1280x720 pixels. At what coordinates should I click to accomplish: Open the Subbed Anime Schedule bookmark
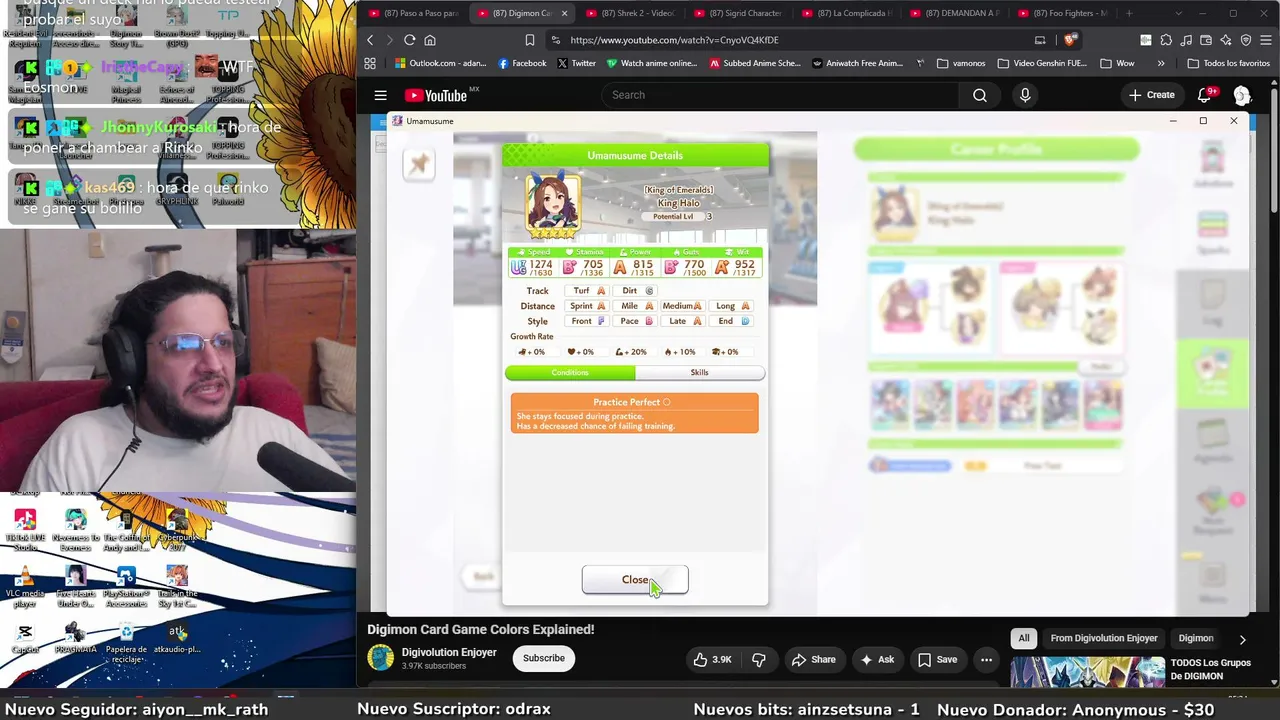tap(755, 63)
